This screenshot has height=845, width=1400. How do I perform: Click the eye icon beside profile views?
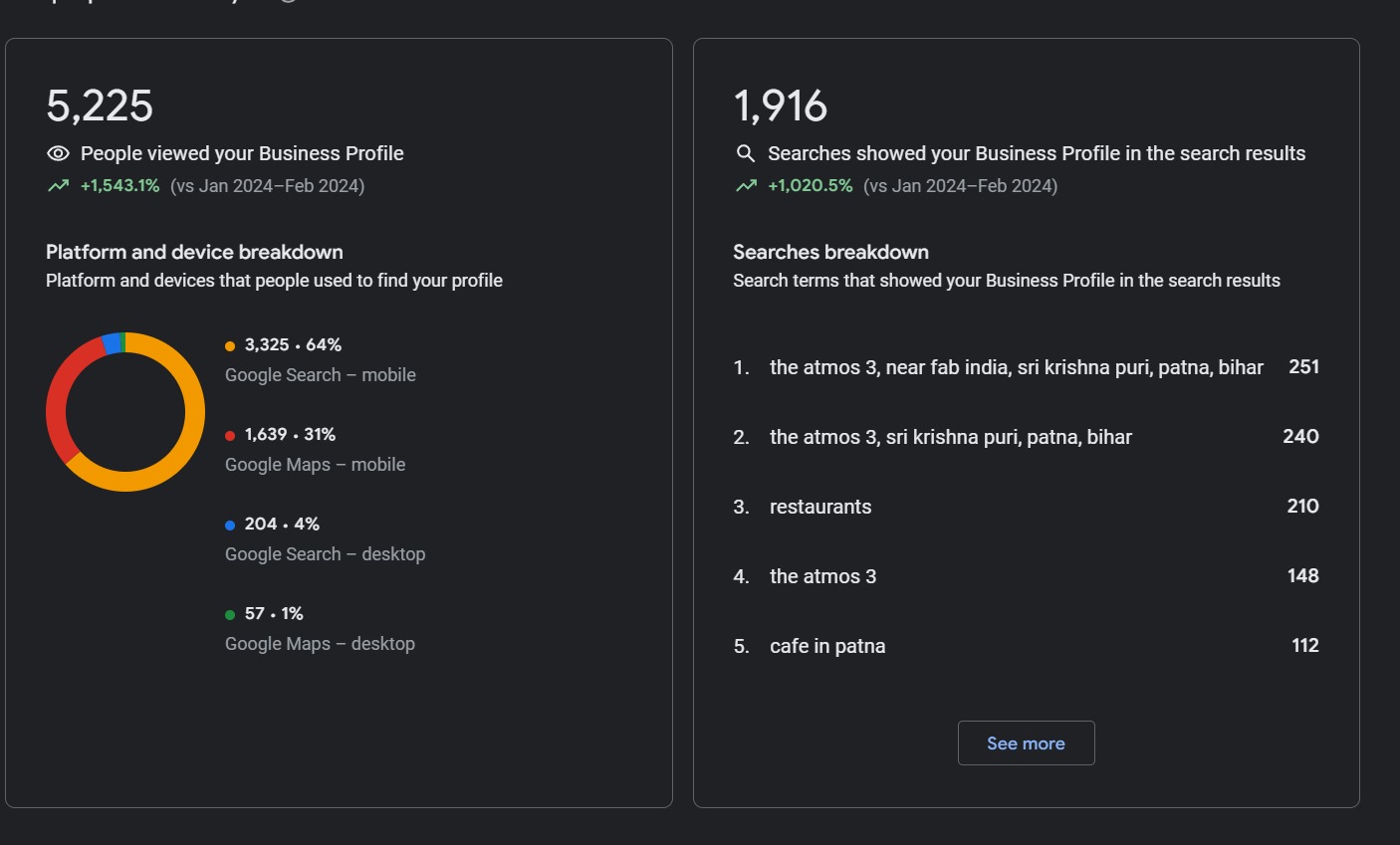click(58, 153)
